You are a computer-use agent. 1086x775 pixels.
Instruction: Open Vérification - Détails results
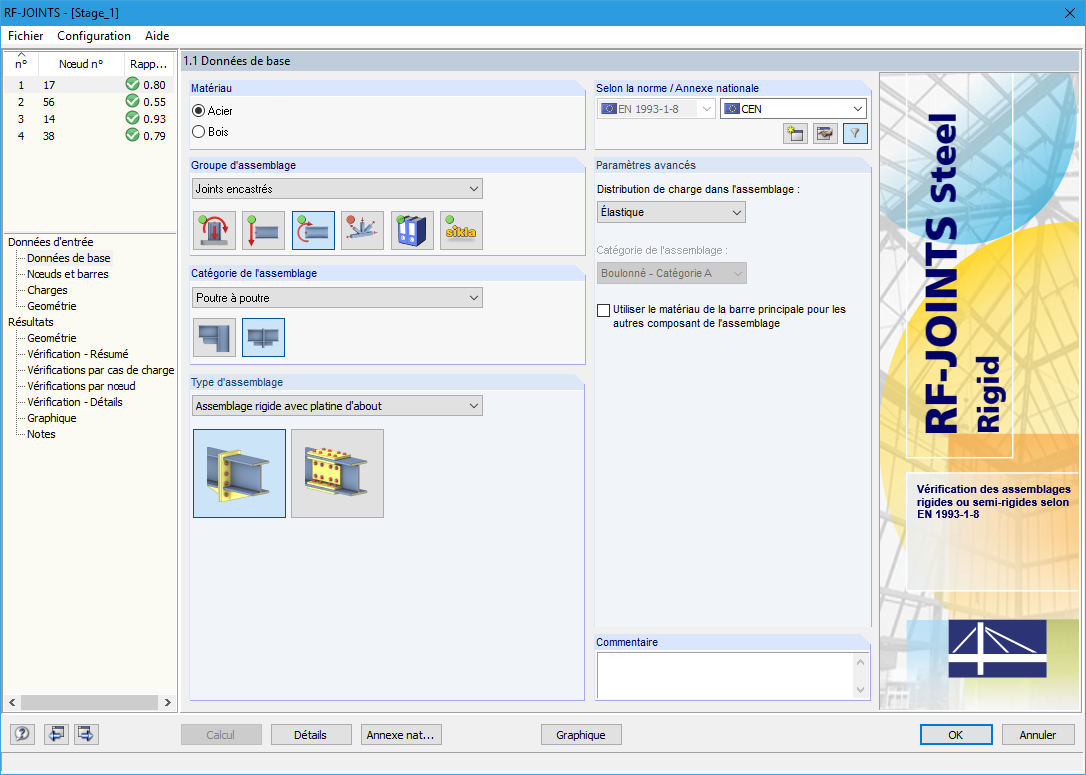pyautogui.click(x=75, y=402)
